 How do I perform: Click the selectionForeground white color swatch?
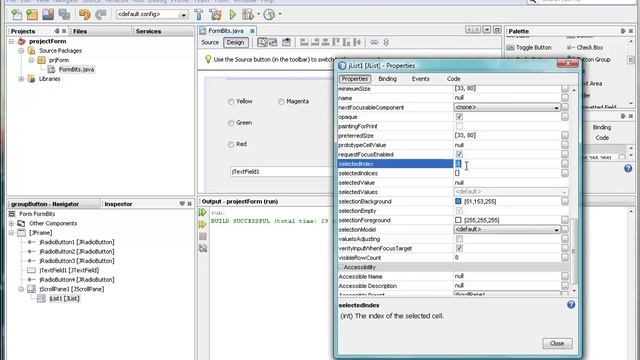pyautogui.click(x=458, y=220)
